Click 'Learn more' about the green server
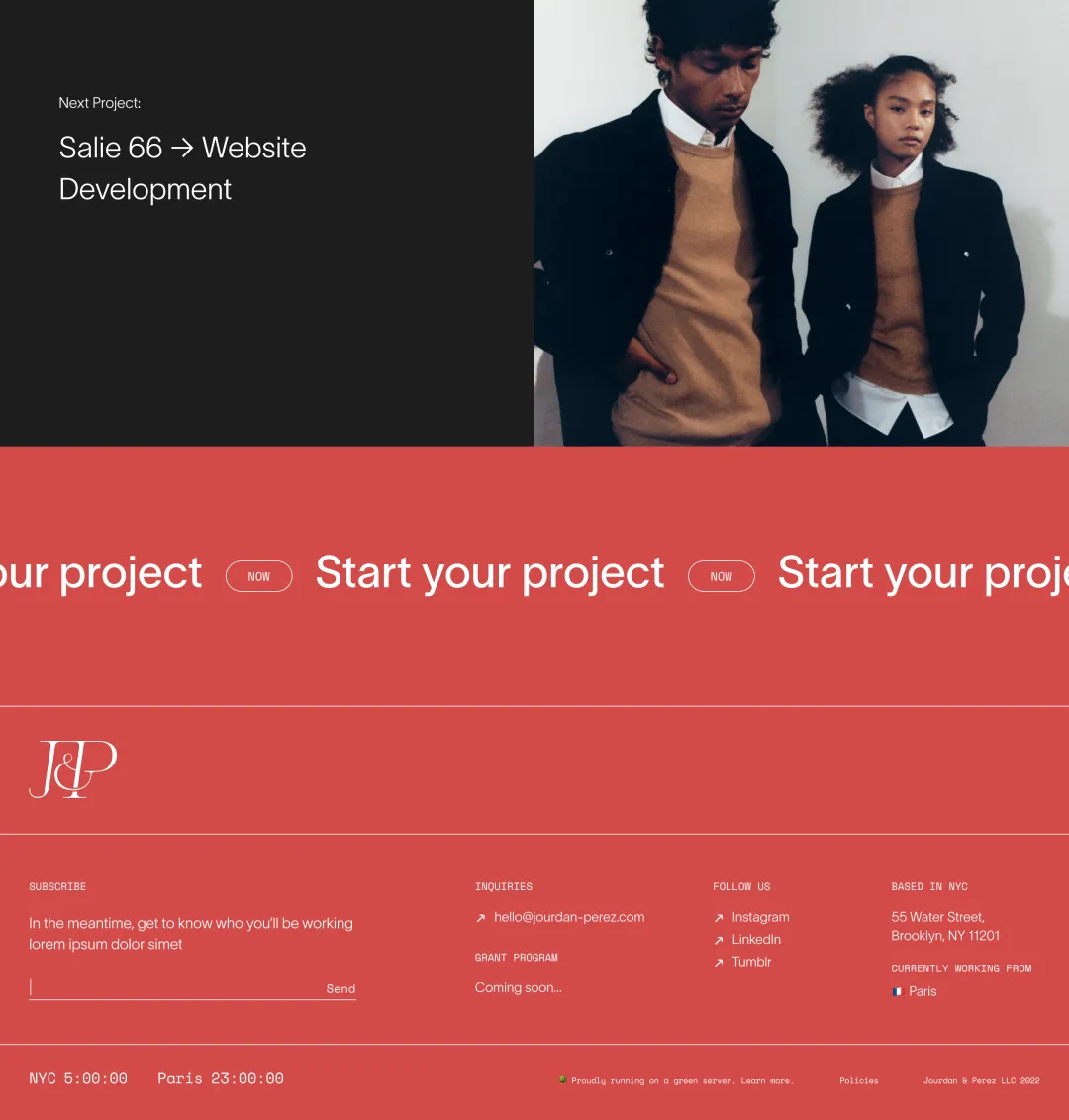 [x=767, y=1081]
